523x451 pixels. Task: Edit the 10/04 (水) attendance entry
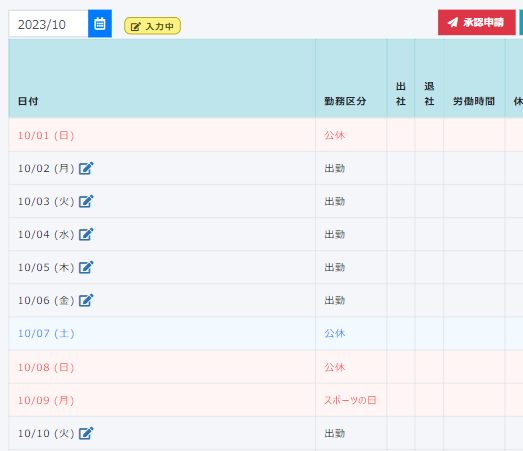pos(86,234)
